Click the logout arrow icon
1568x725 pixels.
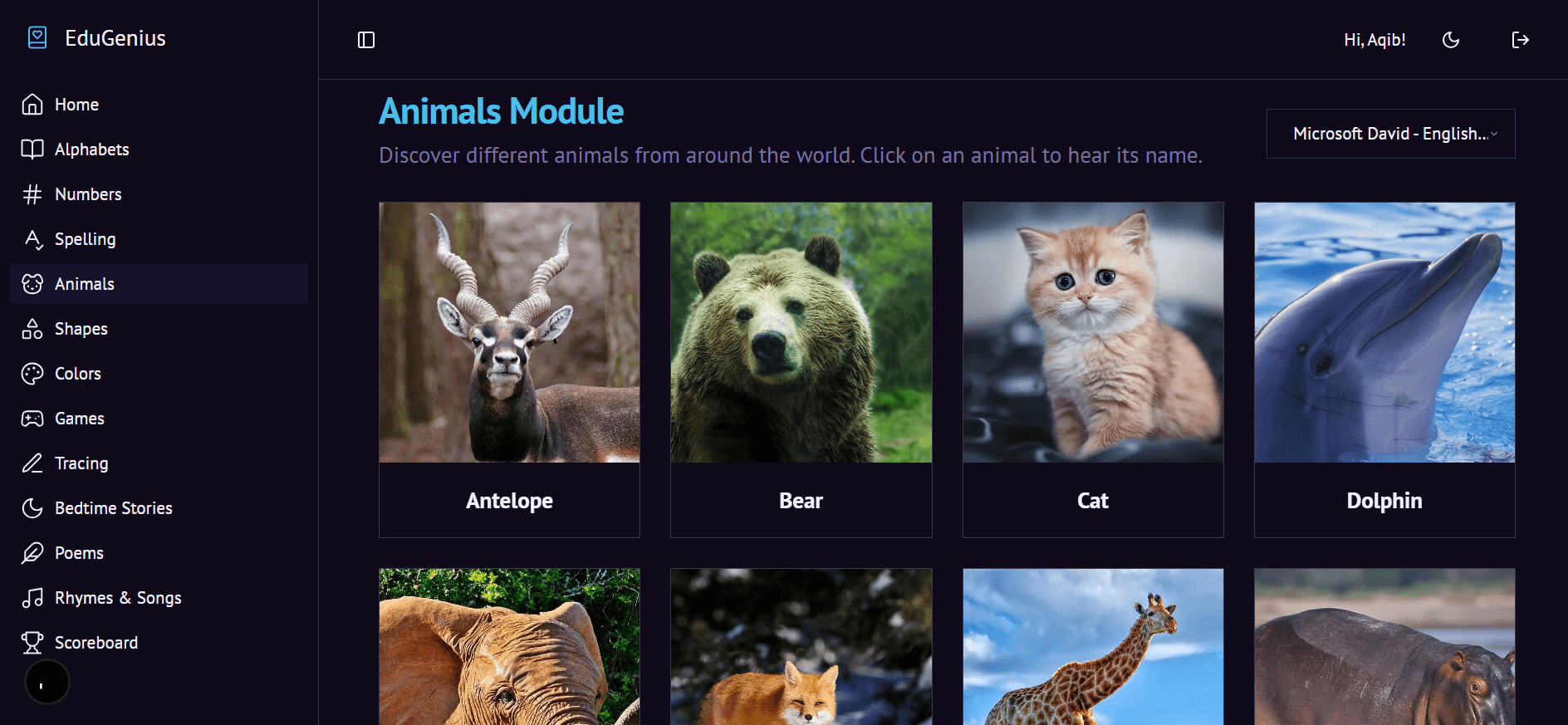(1520, 40)
